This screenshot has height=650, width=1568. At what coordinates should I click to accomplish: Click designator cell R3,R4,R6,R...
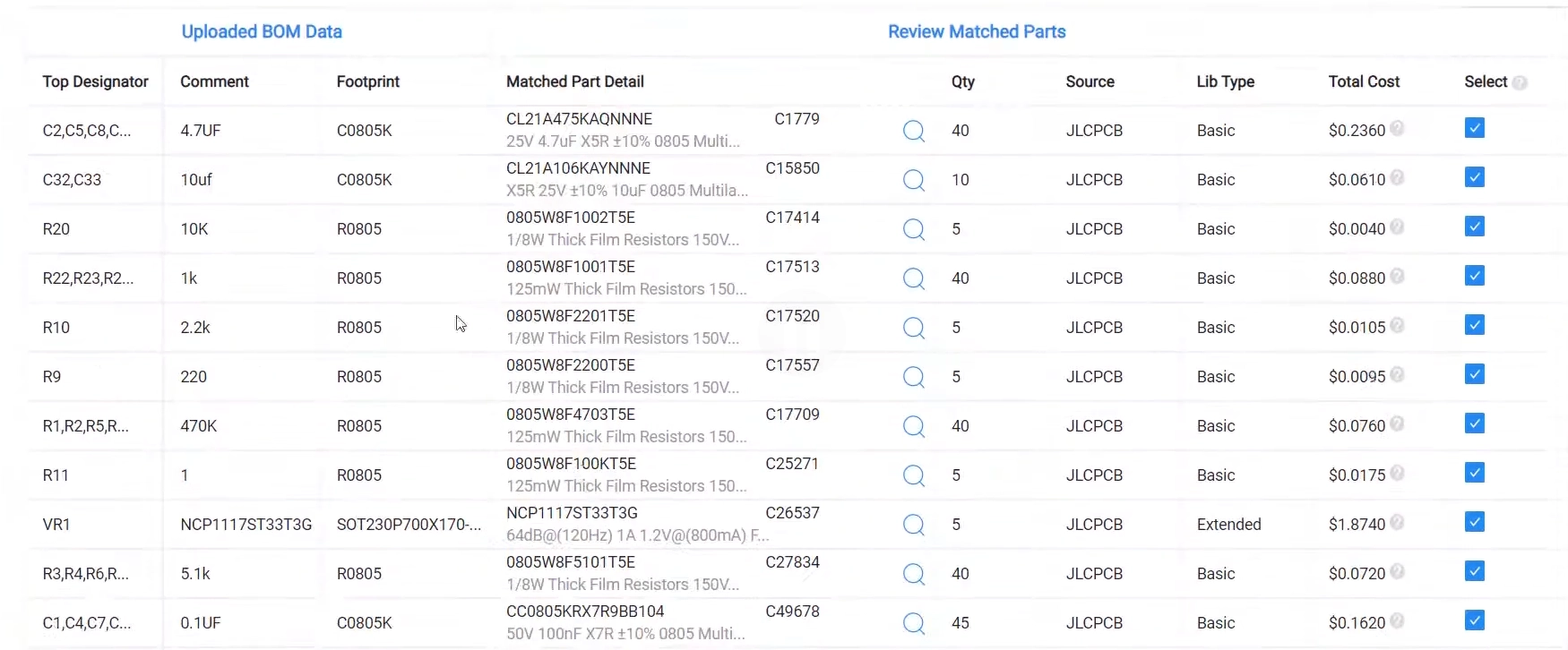(x=85, y=574)
